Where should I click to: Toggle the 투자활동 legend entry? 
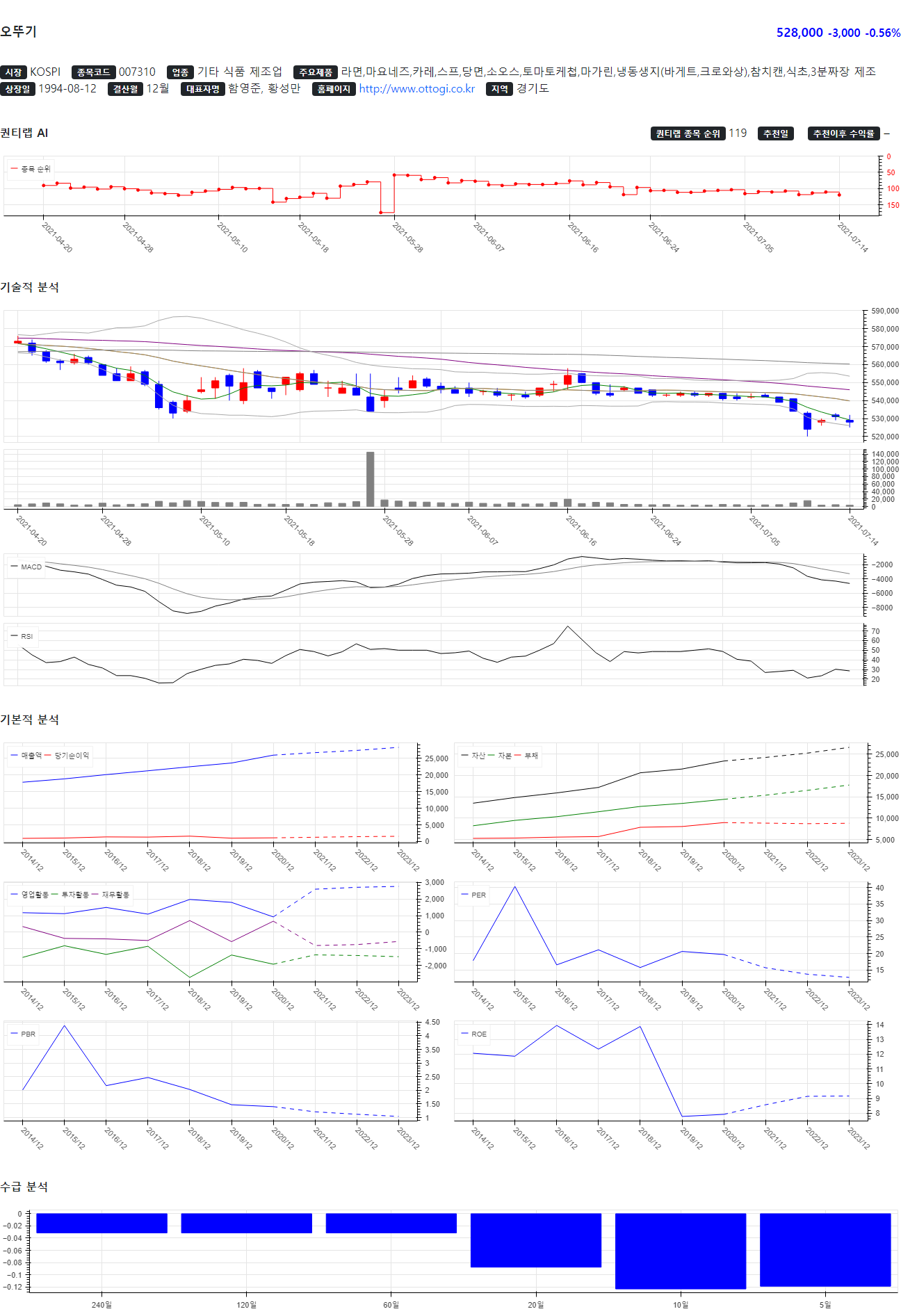pos(70,895)
